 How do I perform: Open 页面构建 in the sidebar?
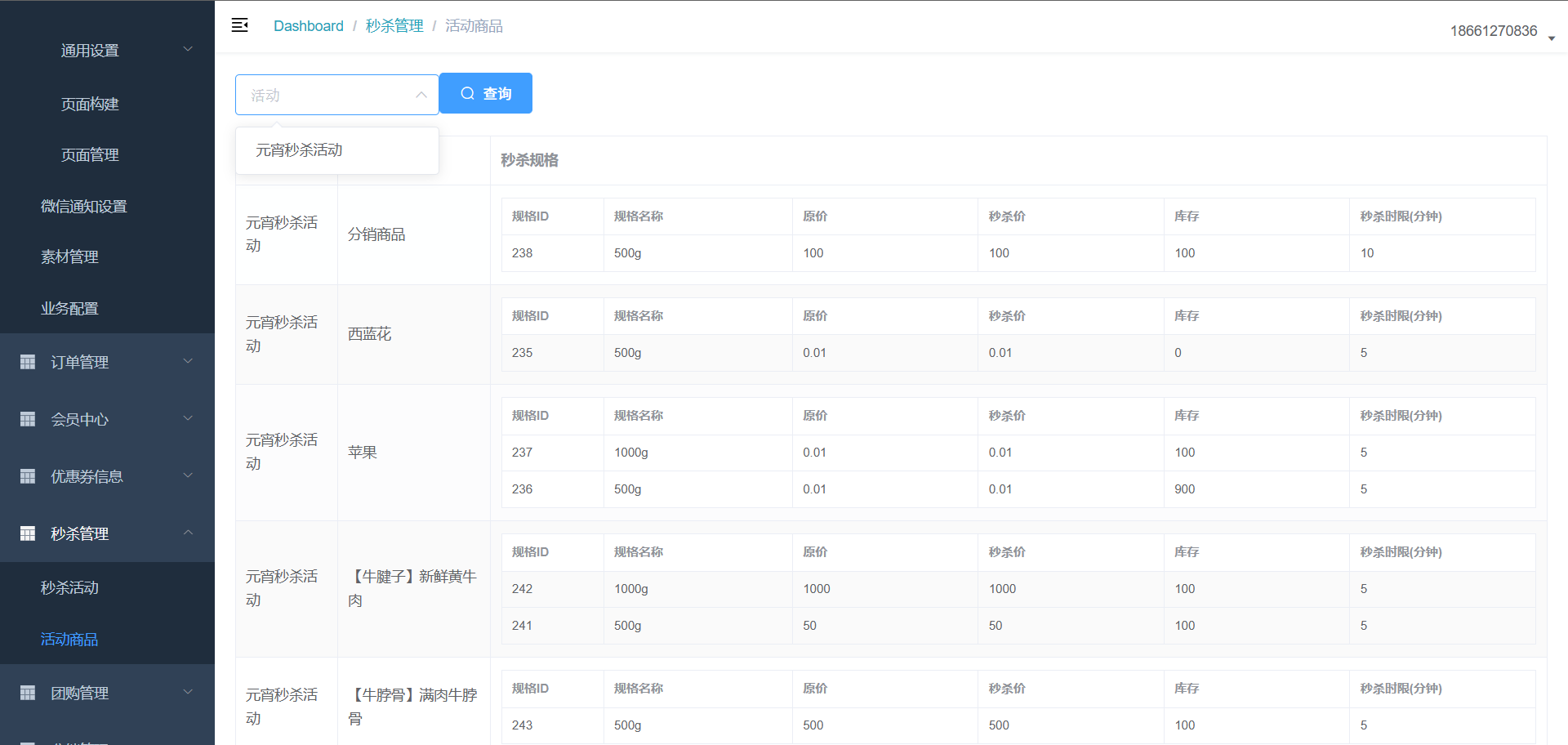(90, 104)
